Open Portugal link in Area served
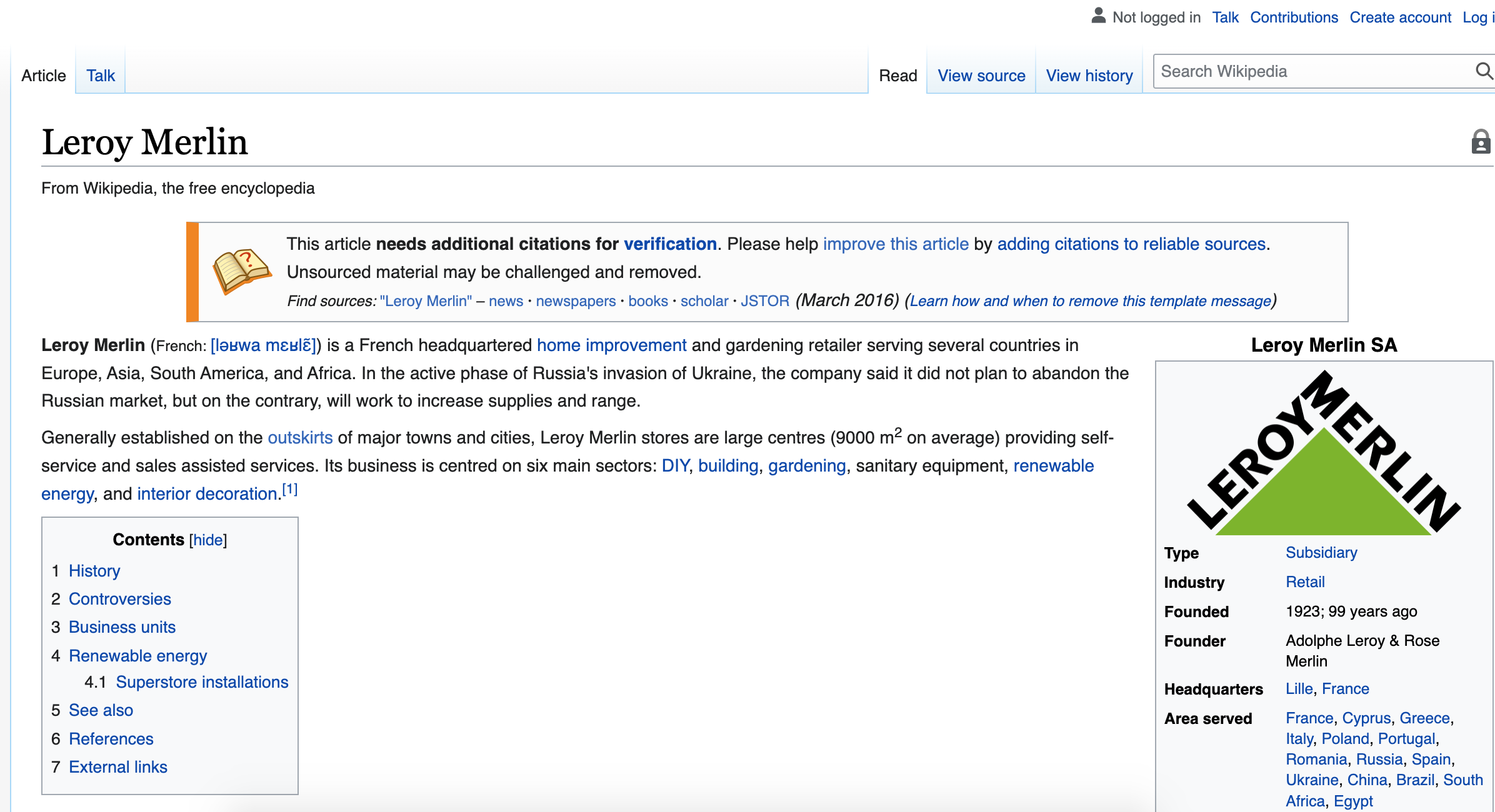The width and height of the screenshot is (1495, 812). pos(1406,739)
